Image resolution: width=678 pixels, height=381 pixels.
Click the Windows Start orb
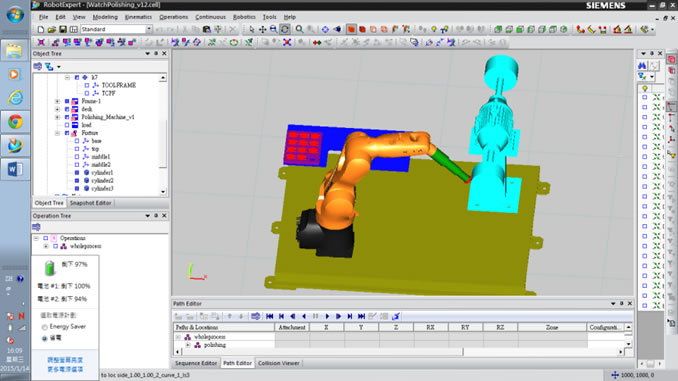pos(15,15)
